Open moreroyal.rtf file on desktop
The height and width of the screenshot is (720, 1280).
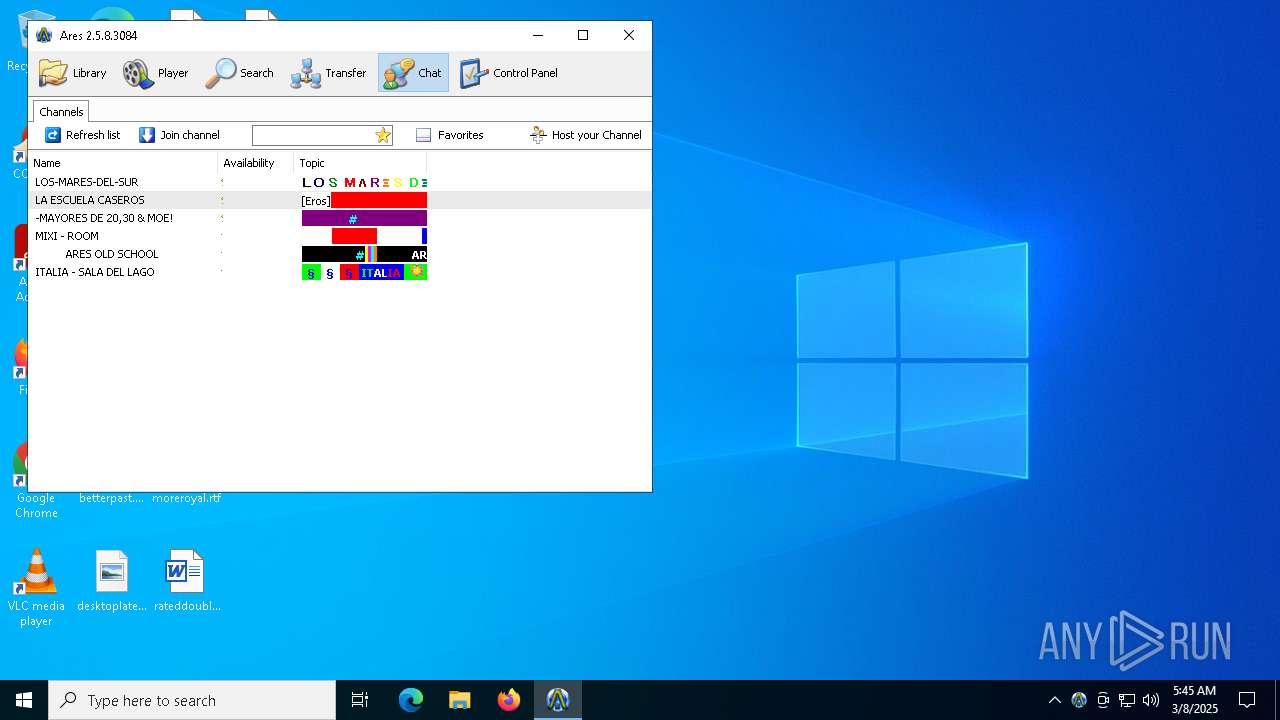pos(187,498)
